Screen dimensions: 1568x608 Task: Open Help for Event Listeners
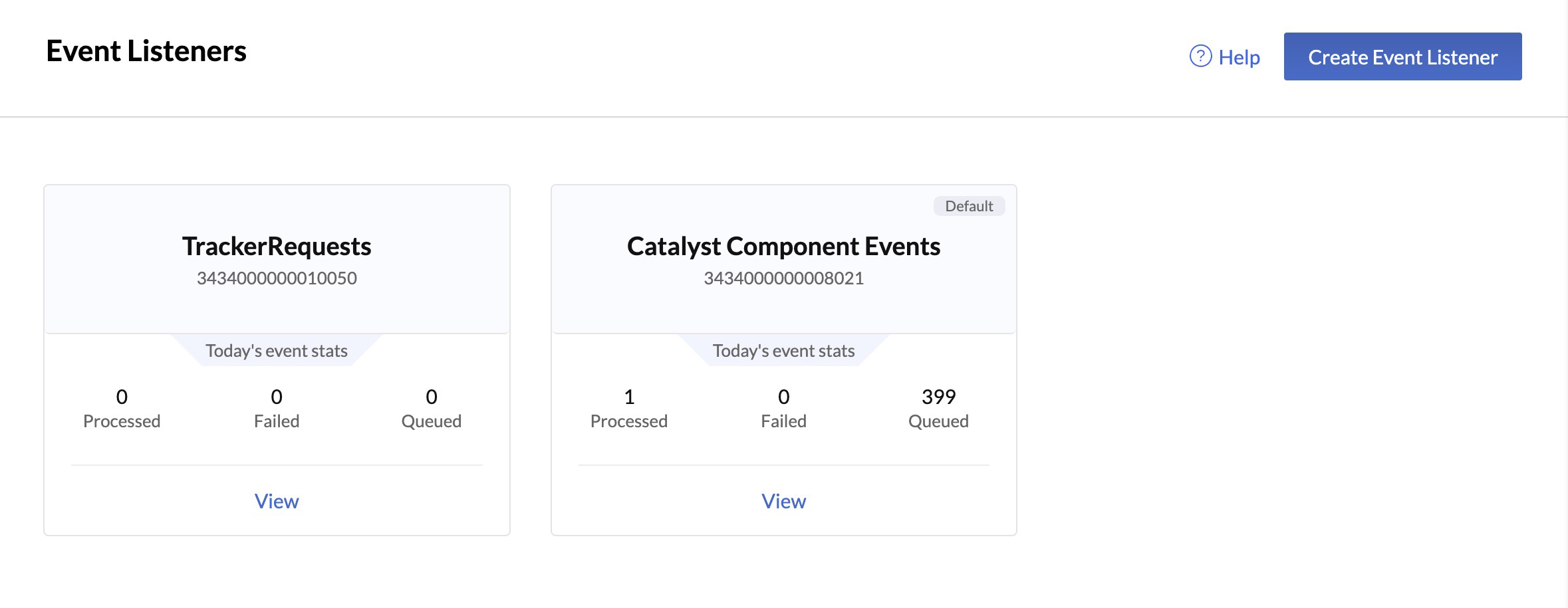(x=1238, y=57)
